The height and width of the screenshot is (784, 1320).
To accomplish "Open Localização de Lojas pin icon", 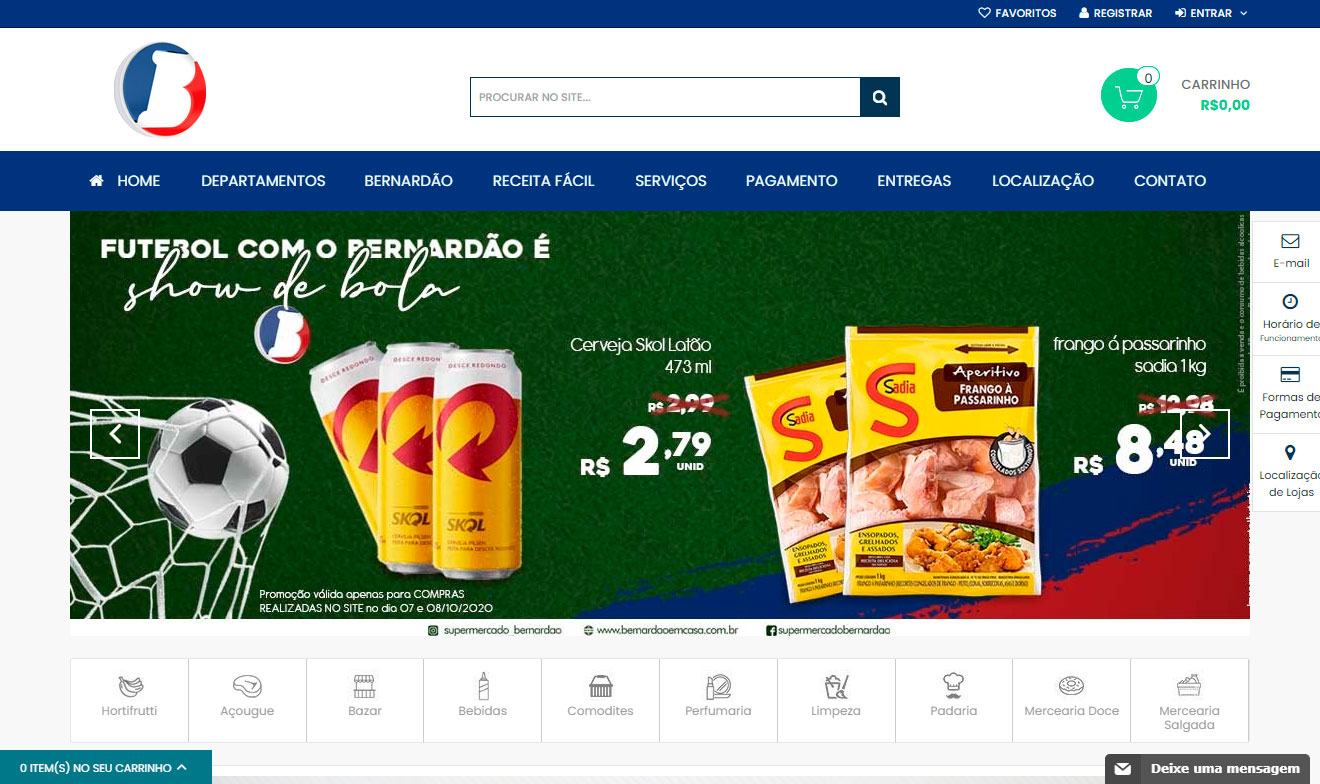I will click(1290, 453).
